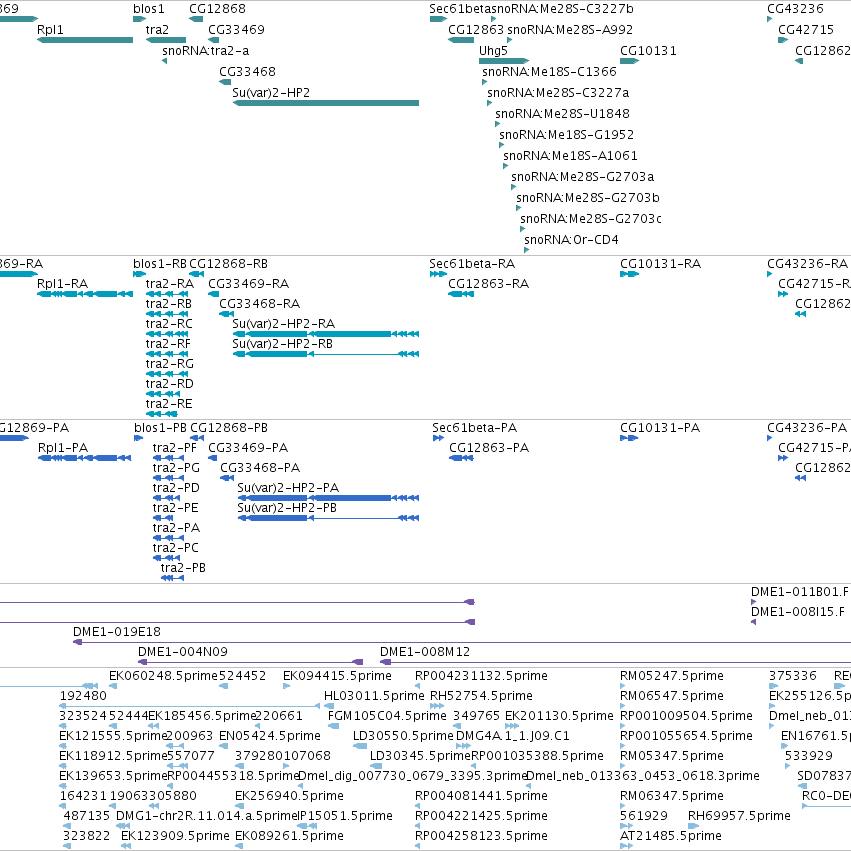The width and height of the screenshot is (851, 851).
Task: Click the blos1 gene label
Action: (148, 9)
